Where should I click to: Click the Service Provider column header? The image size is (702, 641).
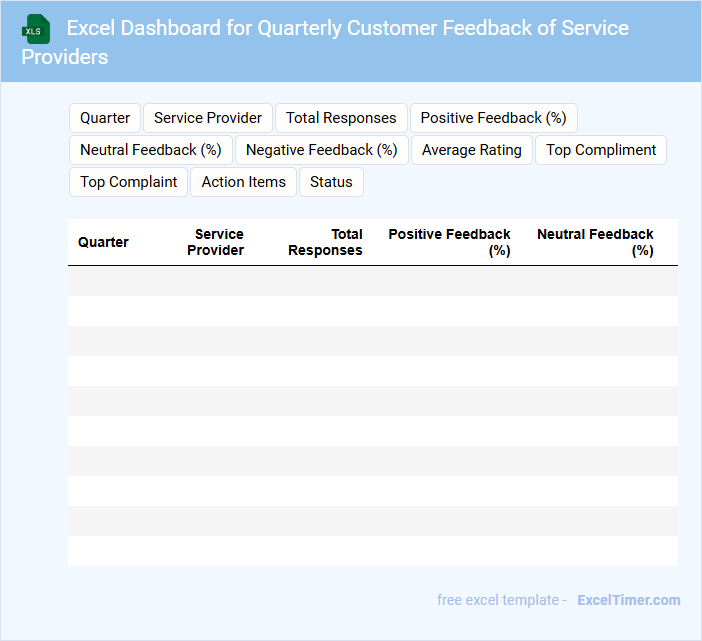pyautogui.click(x=215, y=242)
